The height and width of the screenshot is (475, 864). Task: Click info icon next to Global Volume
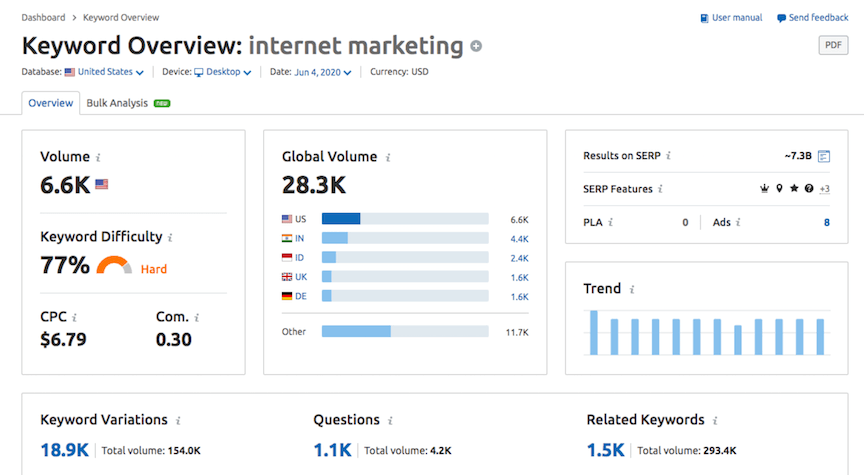coord(388,158)
